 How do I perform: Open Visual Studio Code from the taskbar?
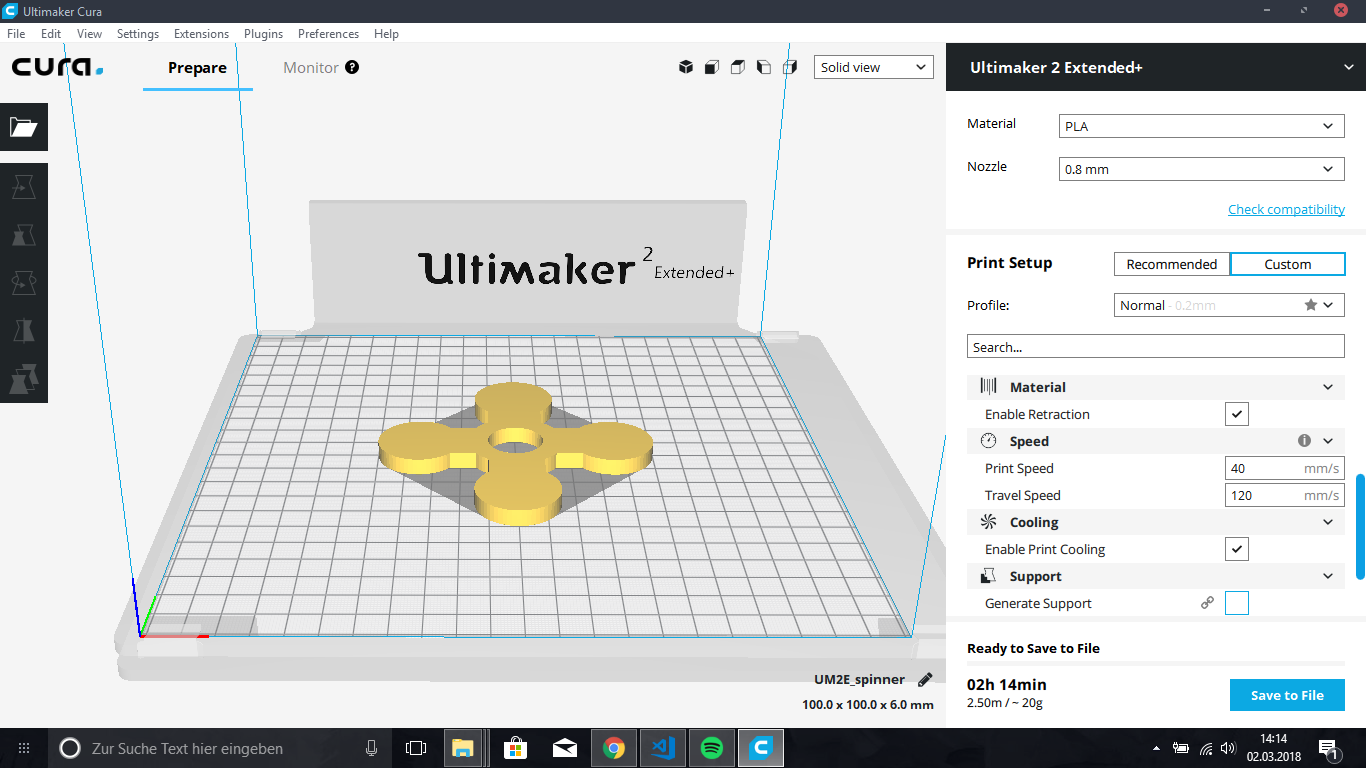663,748
